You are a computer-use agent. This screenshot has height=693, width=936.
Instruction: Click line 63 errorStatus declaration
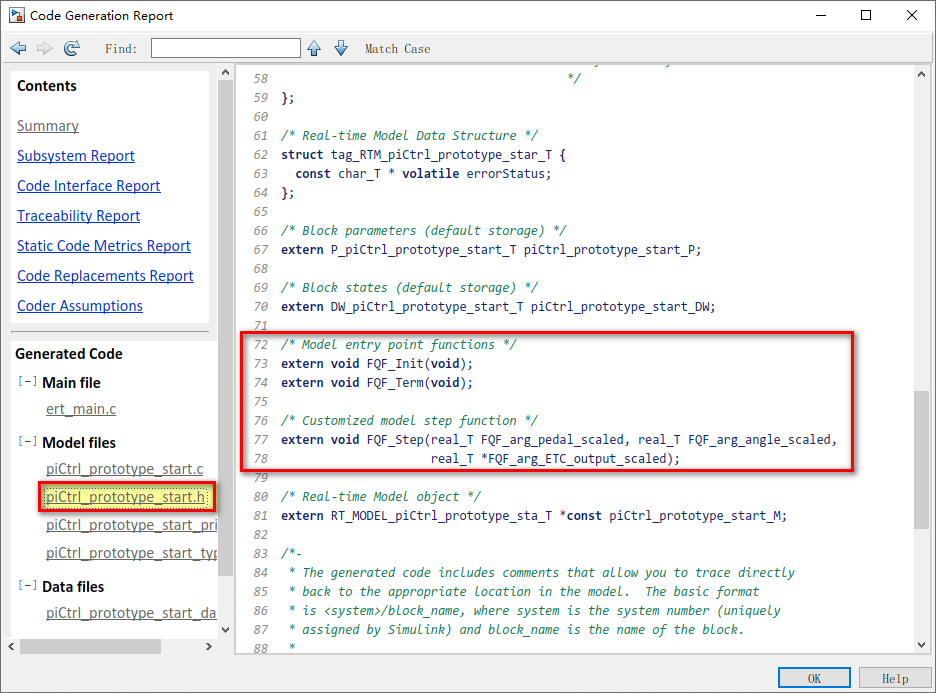coord(423,174)
